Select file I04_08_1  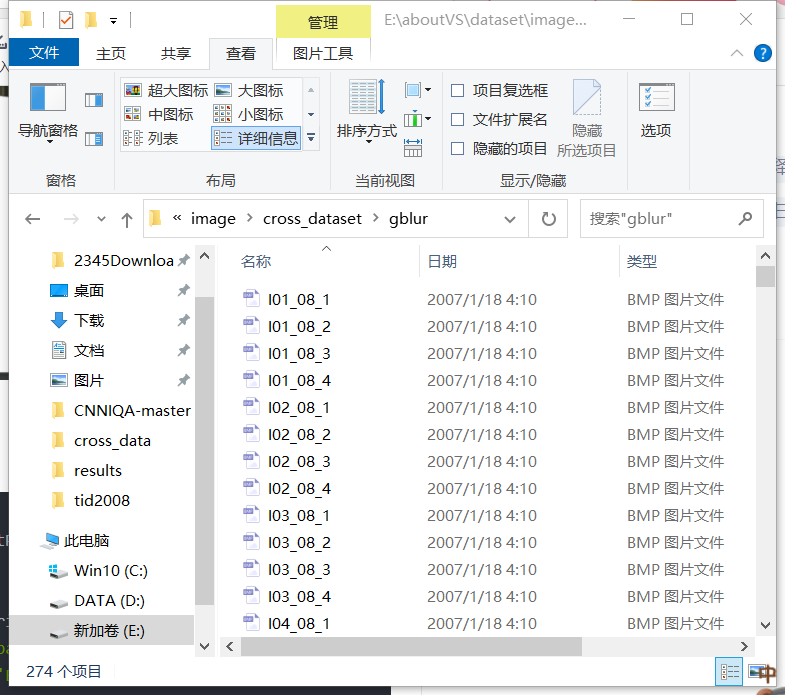click(298, 624)
